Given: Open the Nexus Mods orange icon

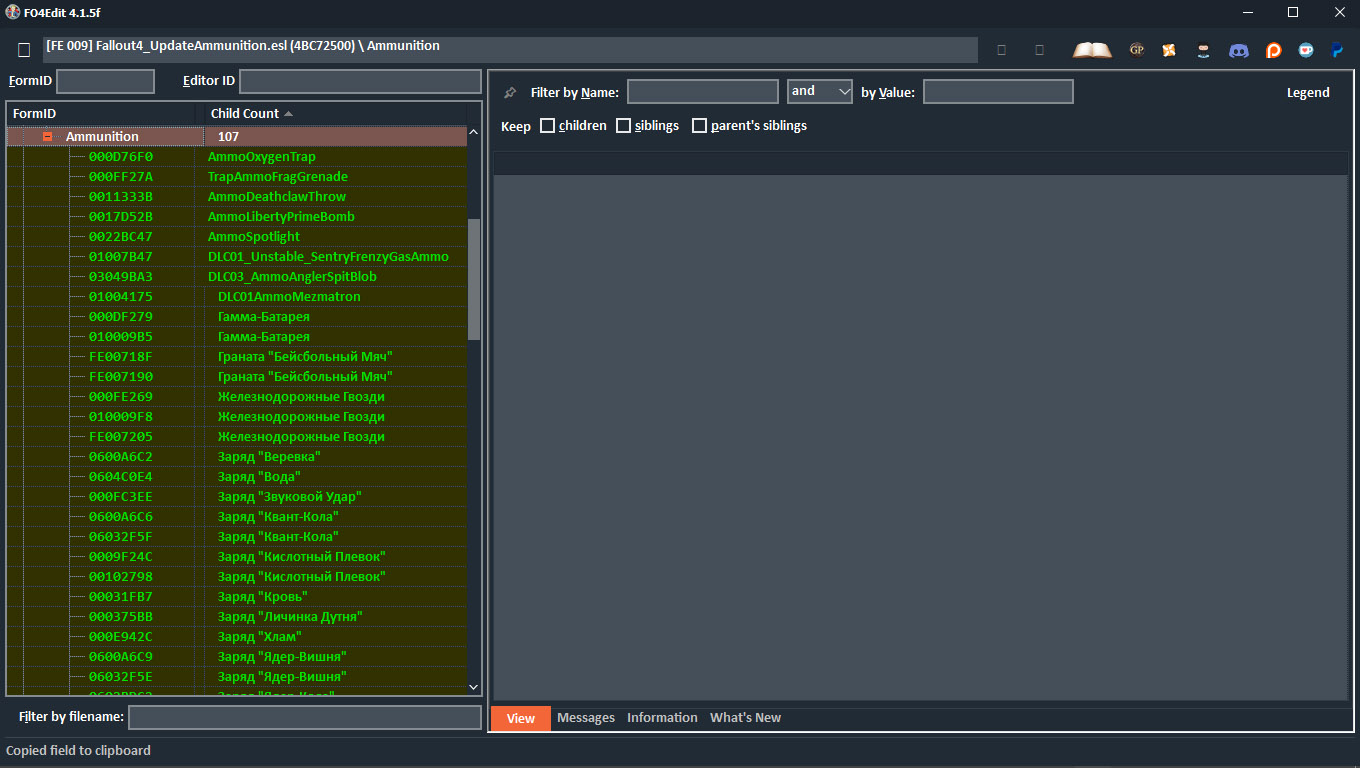Looking at the screenshot, I should [1169, 50].
